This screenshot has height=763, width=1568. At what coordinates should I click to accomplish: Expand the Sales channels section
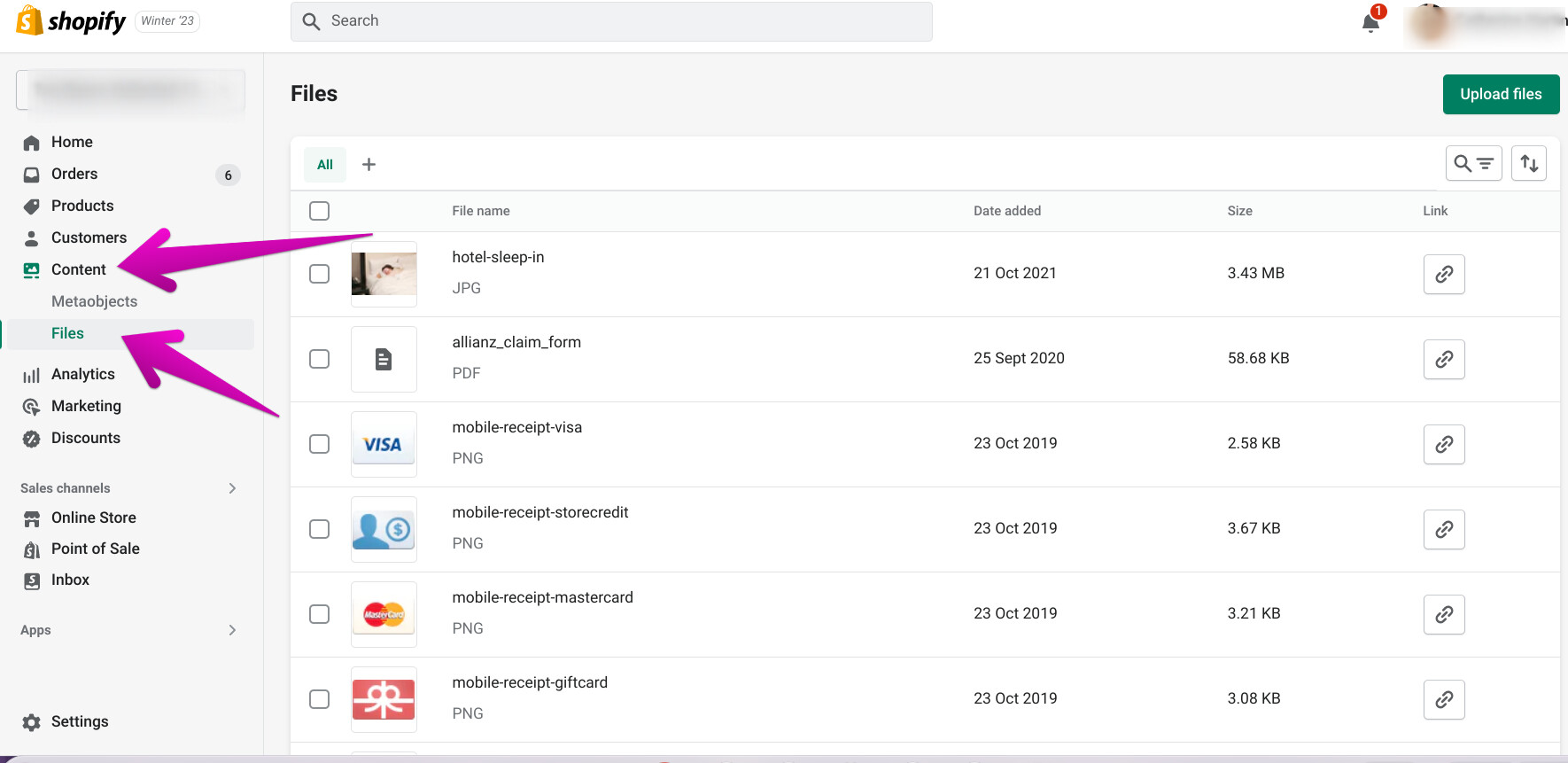(x=232, y=488)
